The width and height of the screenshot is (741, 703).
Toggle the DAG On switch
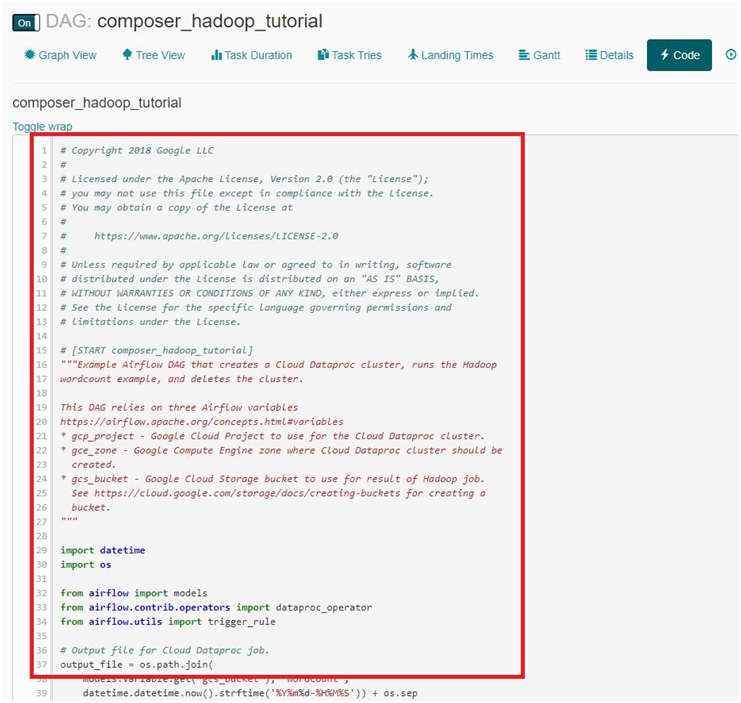click(x=26, y=23)
